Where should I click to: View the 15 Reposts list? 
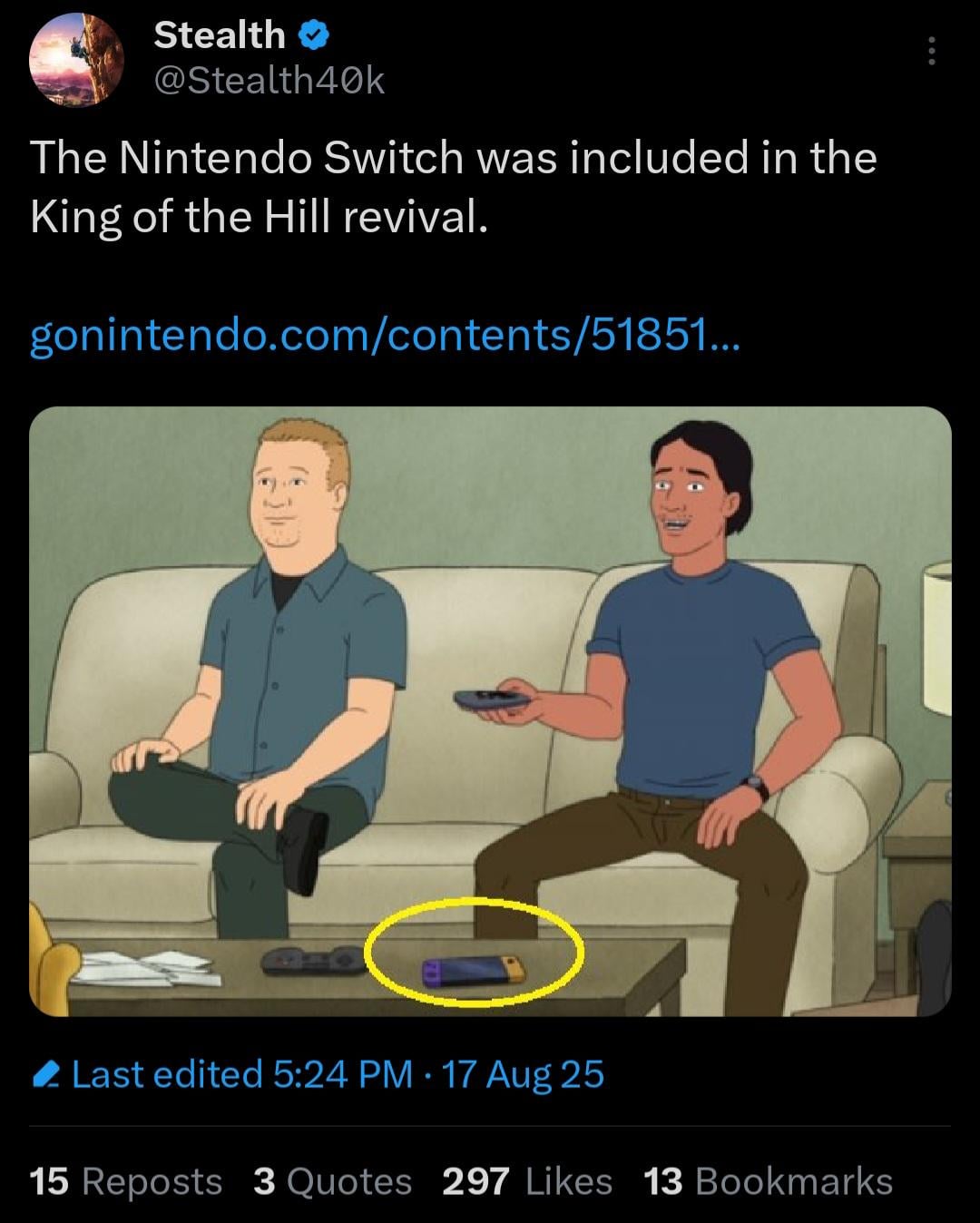(x=126, y=1181)
